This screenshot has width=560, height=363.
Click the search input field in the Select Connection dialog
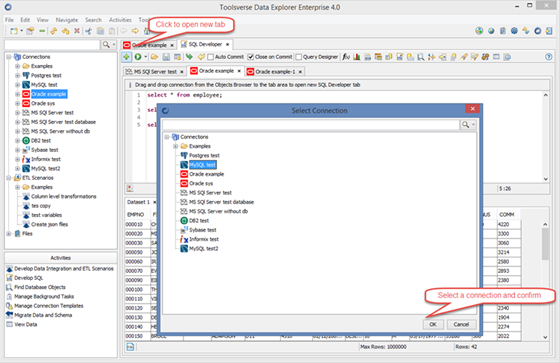(x=311, y=124)
